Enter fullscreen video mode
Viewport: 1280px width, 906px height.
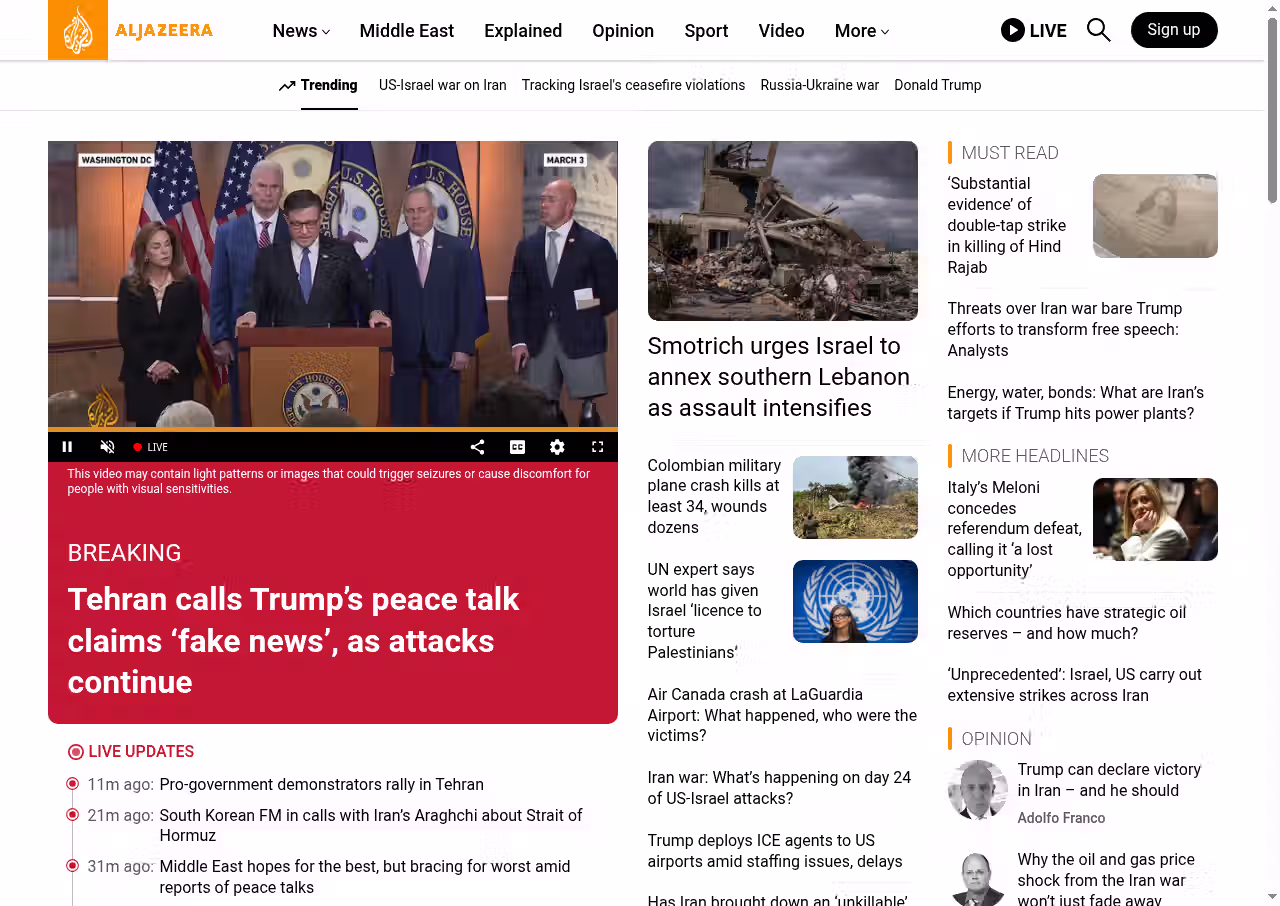pyautogui.click(x=597, y=447)
